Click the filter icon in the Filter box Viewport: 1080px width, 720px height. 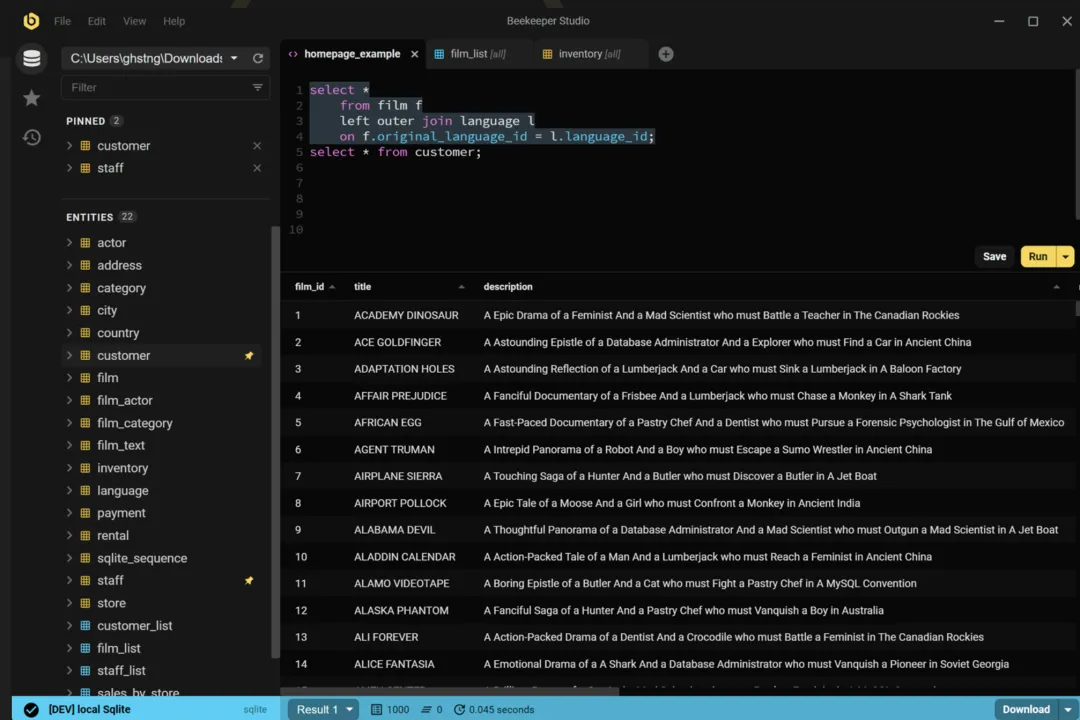(x=255, y=88)
